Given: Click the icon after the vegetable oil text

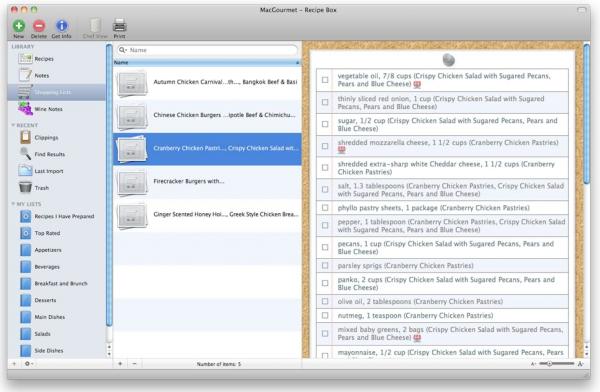Looking at the screenshot, I should [x=417, y=85].
